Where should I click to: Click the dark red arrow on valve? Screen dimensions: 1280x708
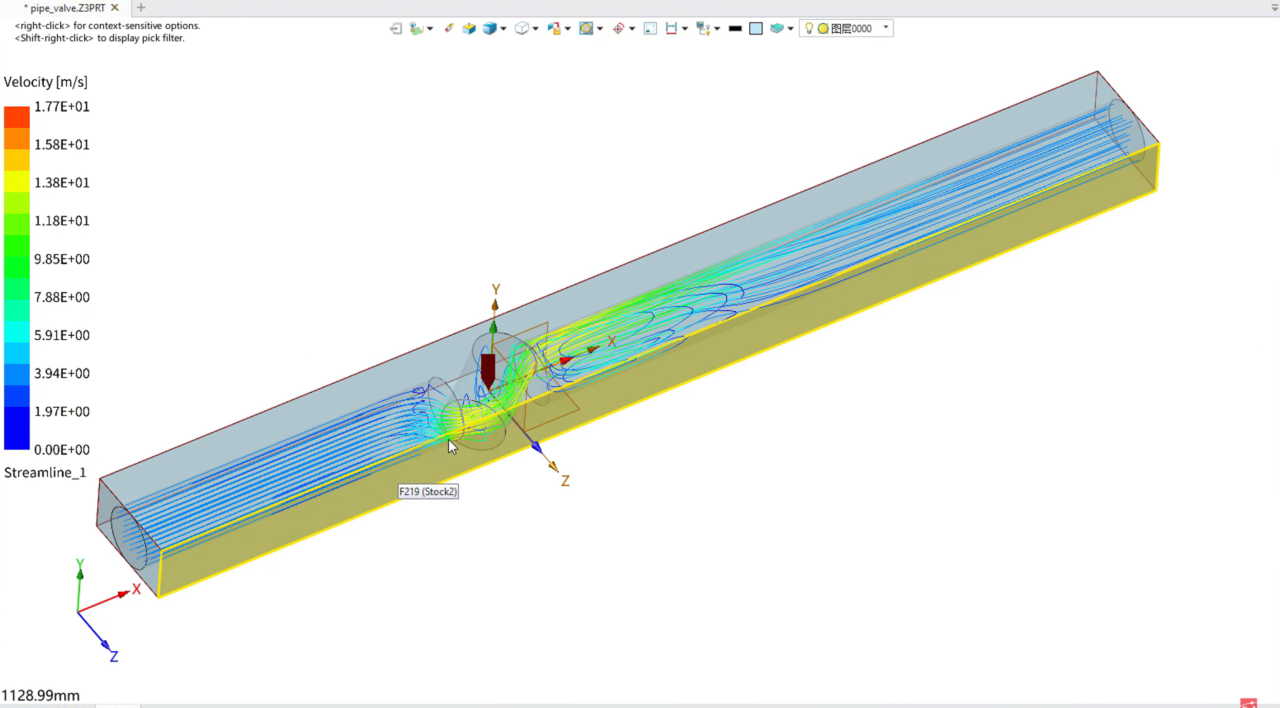488,368
